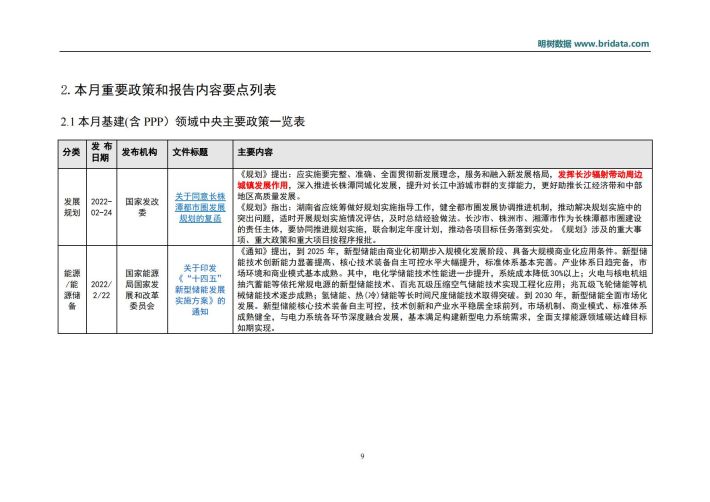Click the page number 9
This screenshot has height=502, width=710.
362,456
